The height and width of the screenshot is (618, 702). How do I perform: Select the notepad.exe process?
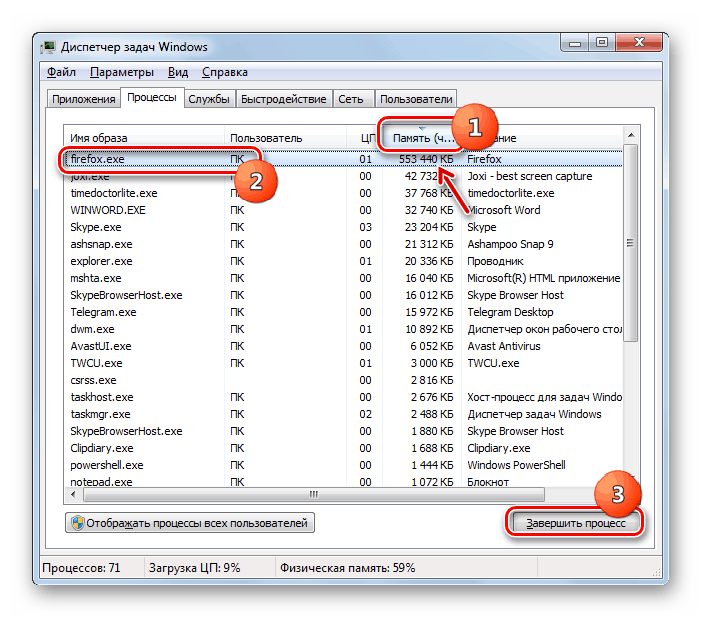343,482
